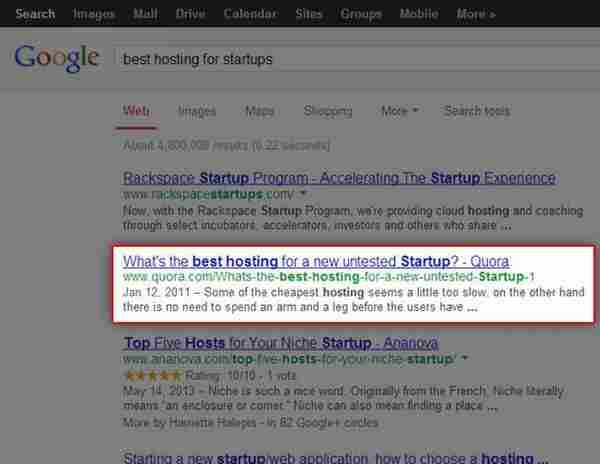Select the Web results tab

(136, 111)
